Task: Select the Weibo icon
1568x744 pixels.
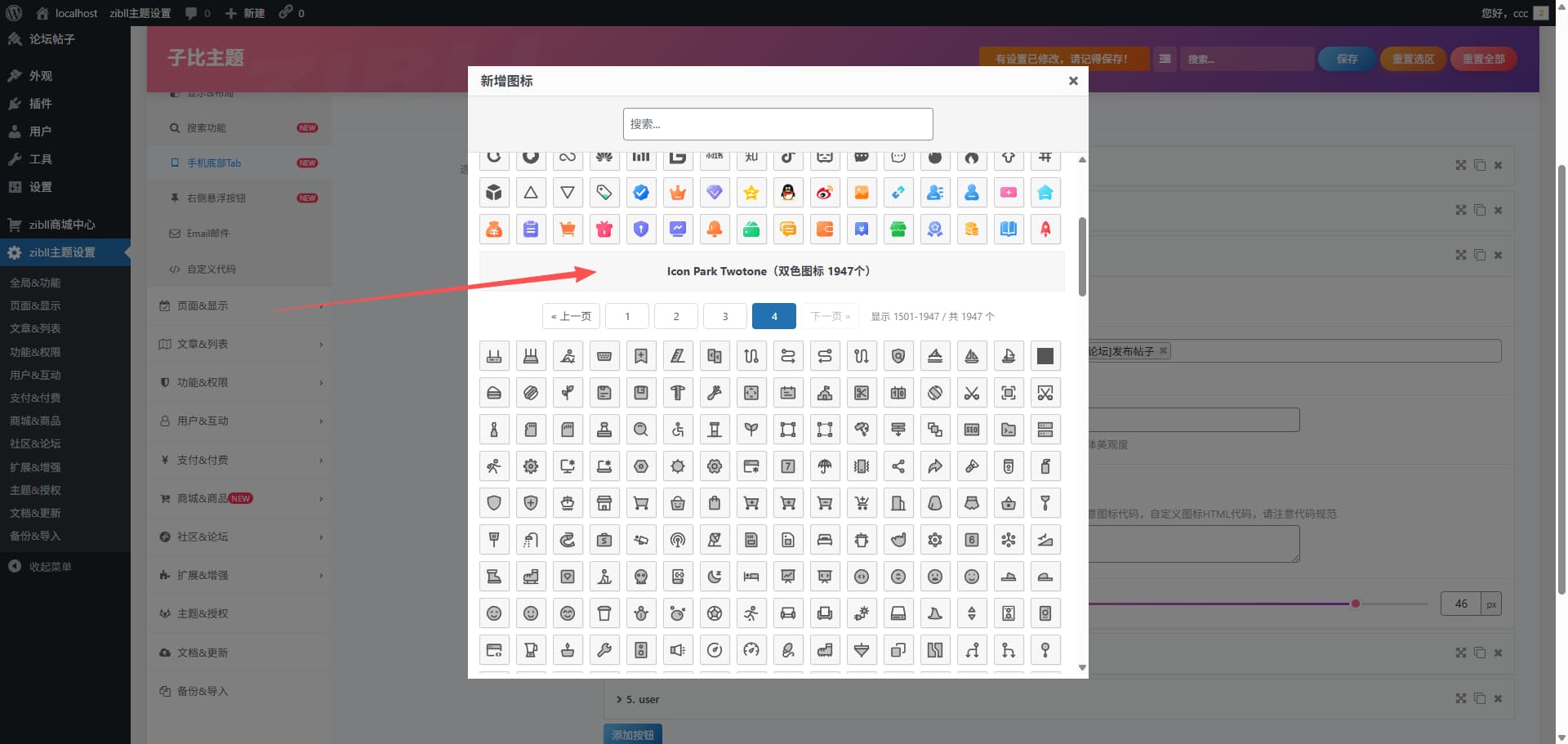Action: (825, 192)
